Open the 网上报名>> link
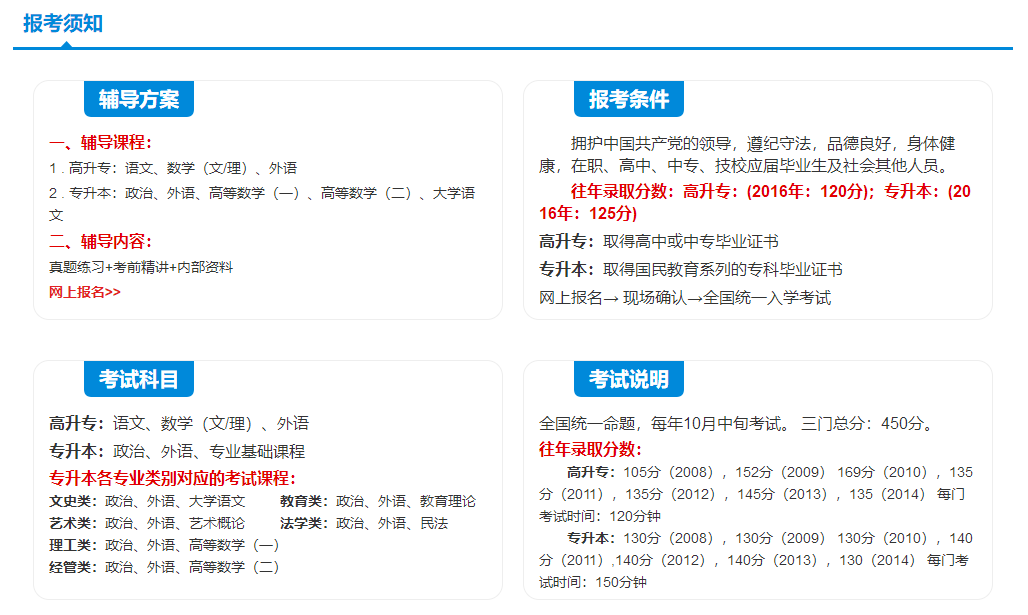The height and width of the screenshot is (615, 1028). (x=85, y=292)
